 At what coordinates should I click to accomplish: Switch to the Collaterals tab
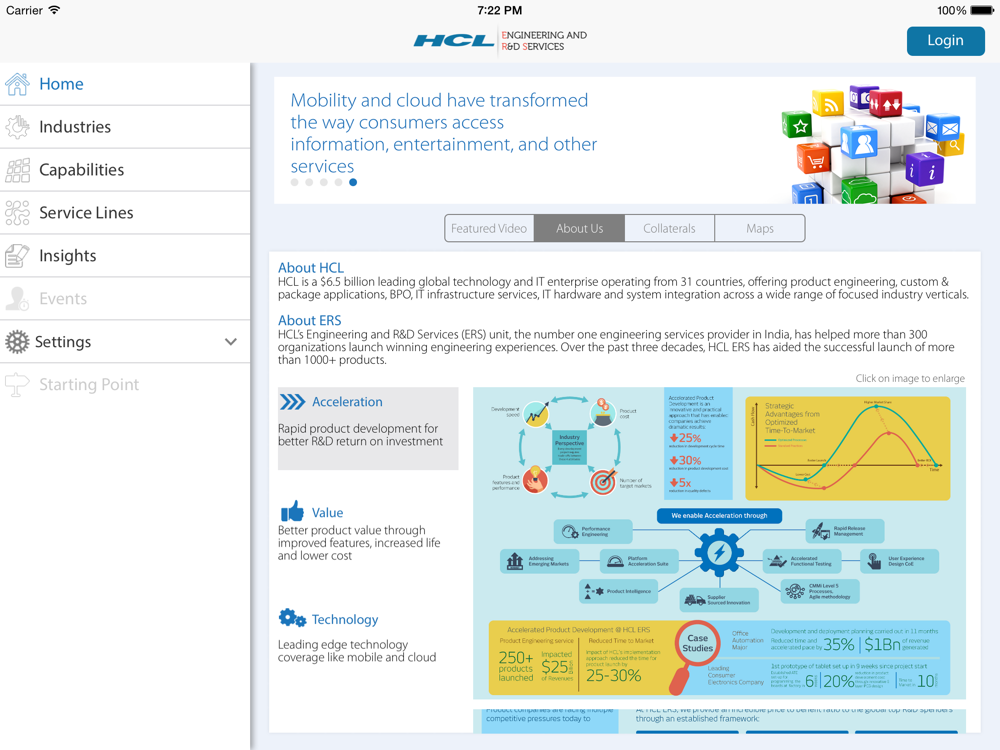pyautogui.click(x=669, y=228)
